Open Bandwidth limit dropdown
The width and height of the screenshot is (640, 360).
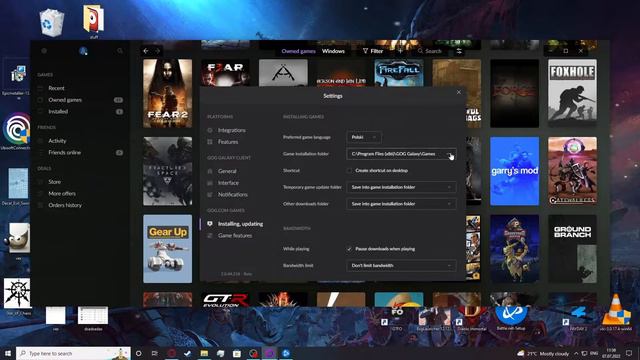click(401, 265)
